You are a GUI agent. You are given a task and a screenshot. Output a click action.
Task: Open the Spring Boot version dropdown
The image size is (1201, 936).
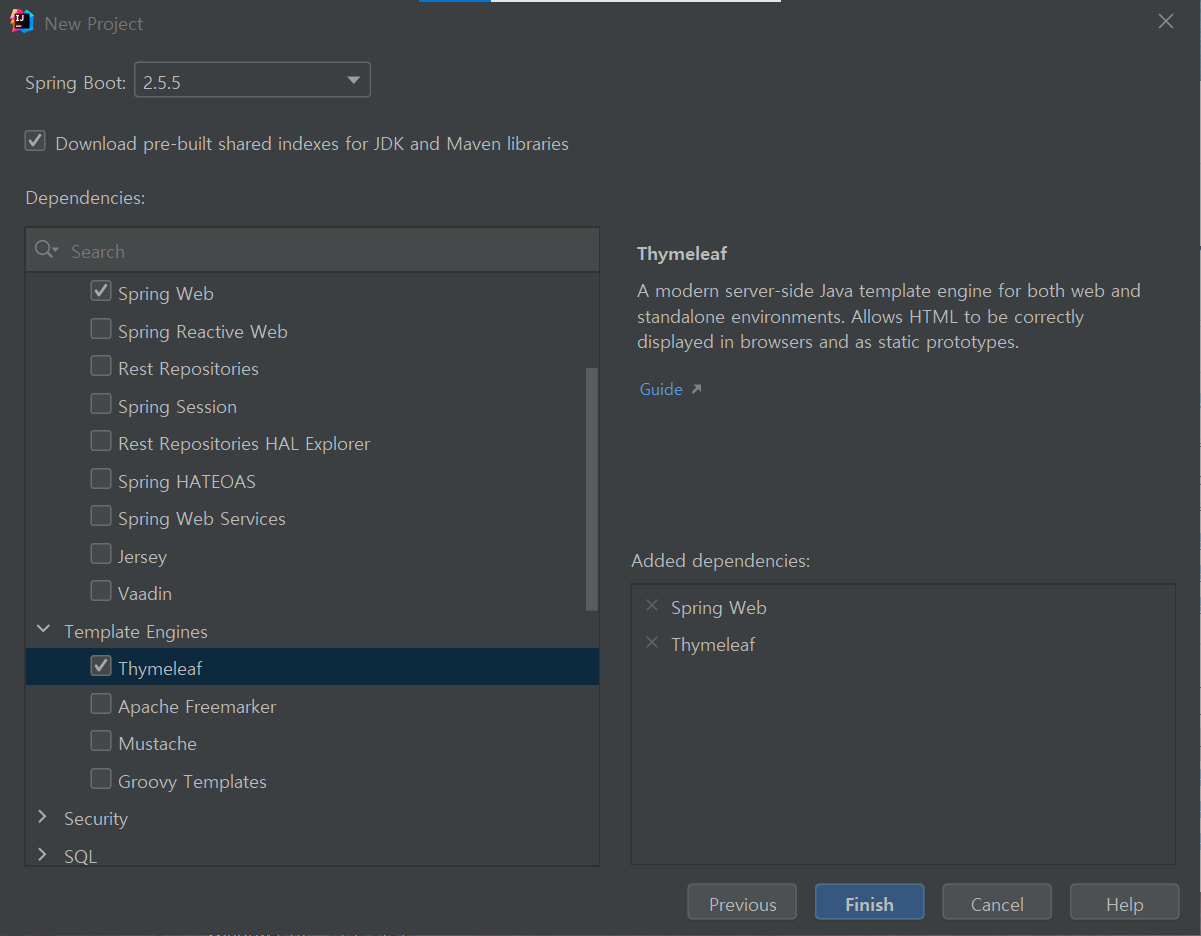coord(252,81)
